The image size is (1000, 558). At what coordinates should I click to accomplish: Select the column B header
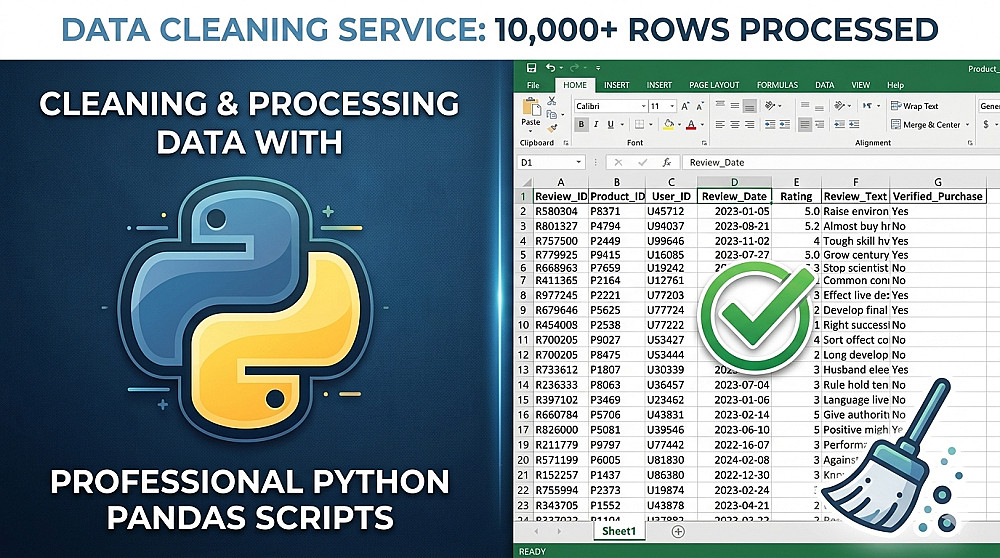(616, 182)
